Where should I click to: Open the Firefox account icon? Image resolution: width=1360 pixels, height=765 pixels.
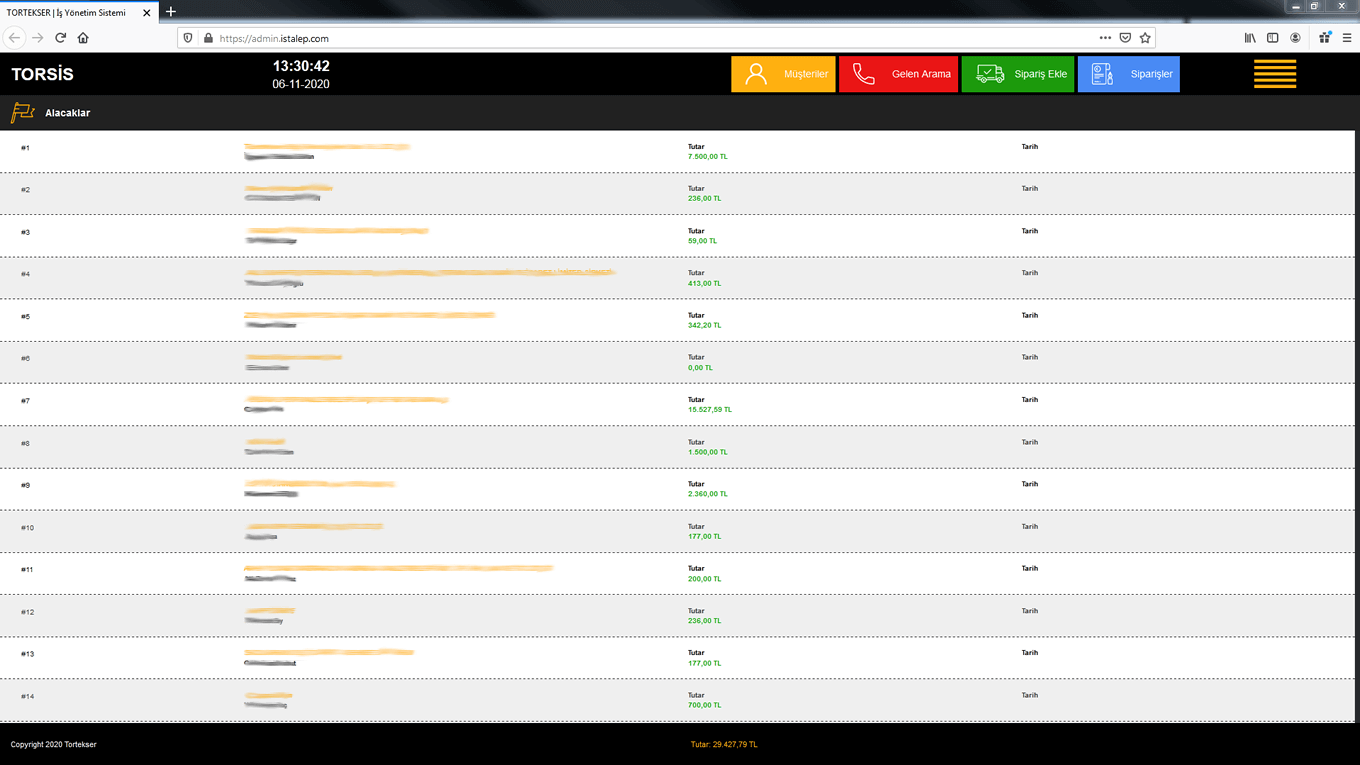tap(1295, 38)
